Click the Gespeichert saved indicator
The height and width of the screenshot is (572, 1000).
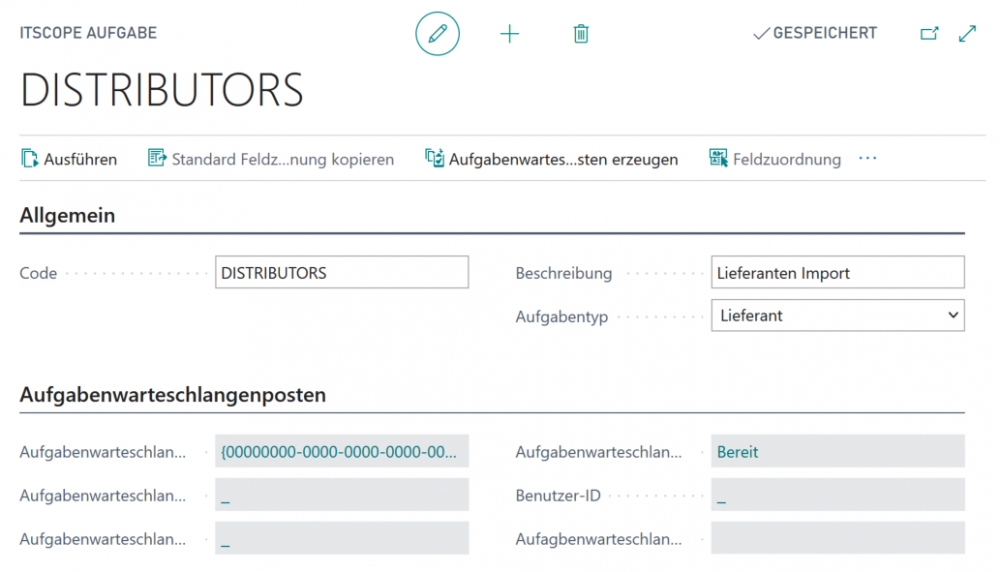tap(814, 34)
